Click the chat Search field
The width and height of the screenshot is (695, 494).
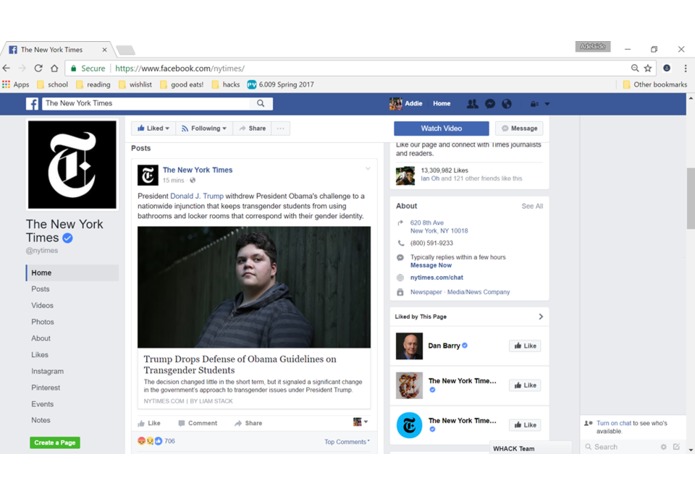point(621,447)
